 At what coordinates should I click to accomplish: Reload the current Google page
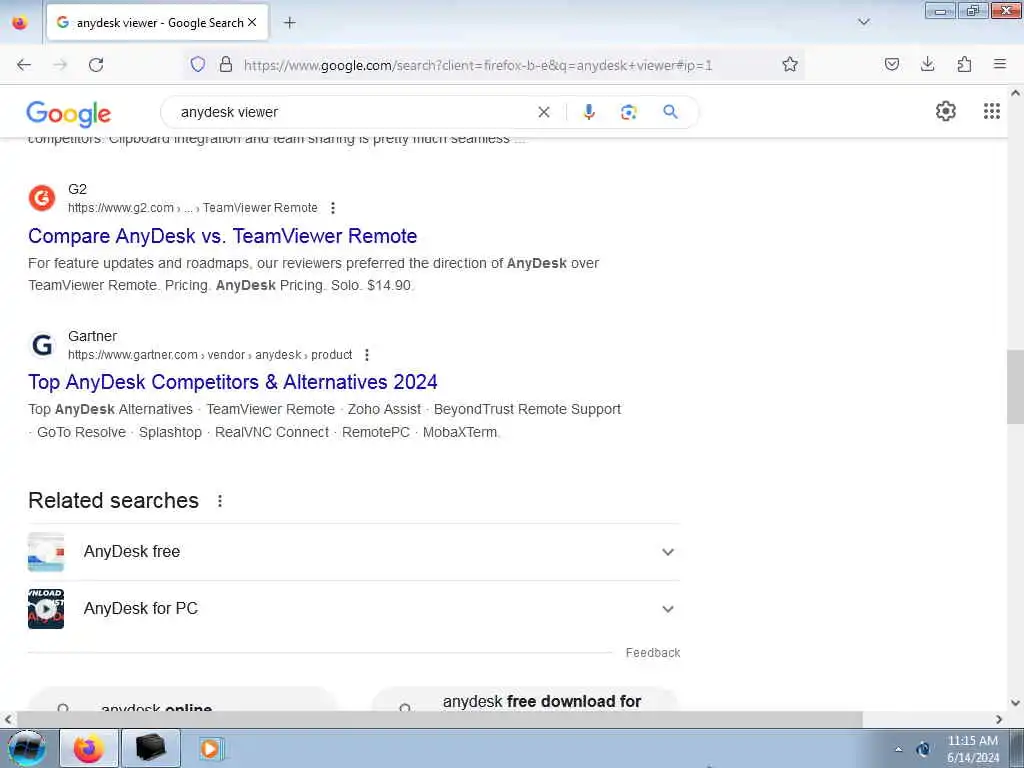coord(96,65)
